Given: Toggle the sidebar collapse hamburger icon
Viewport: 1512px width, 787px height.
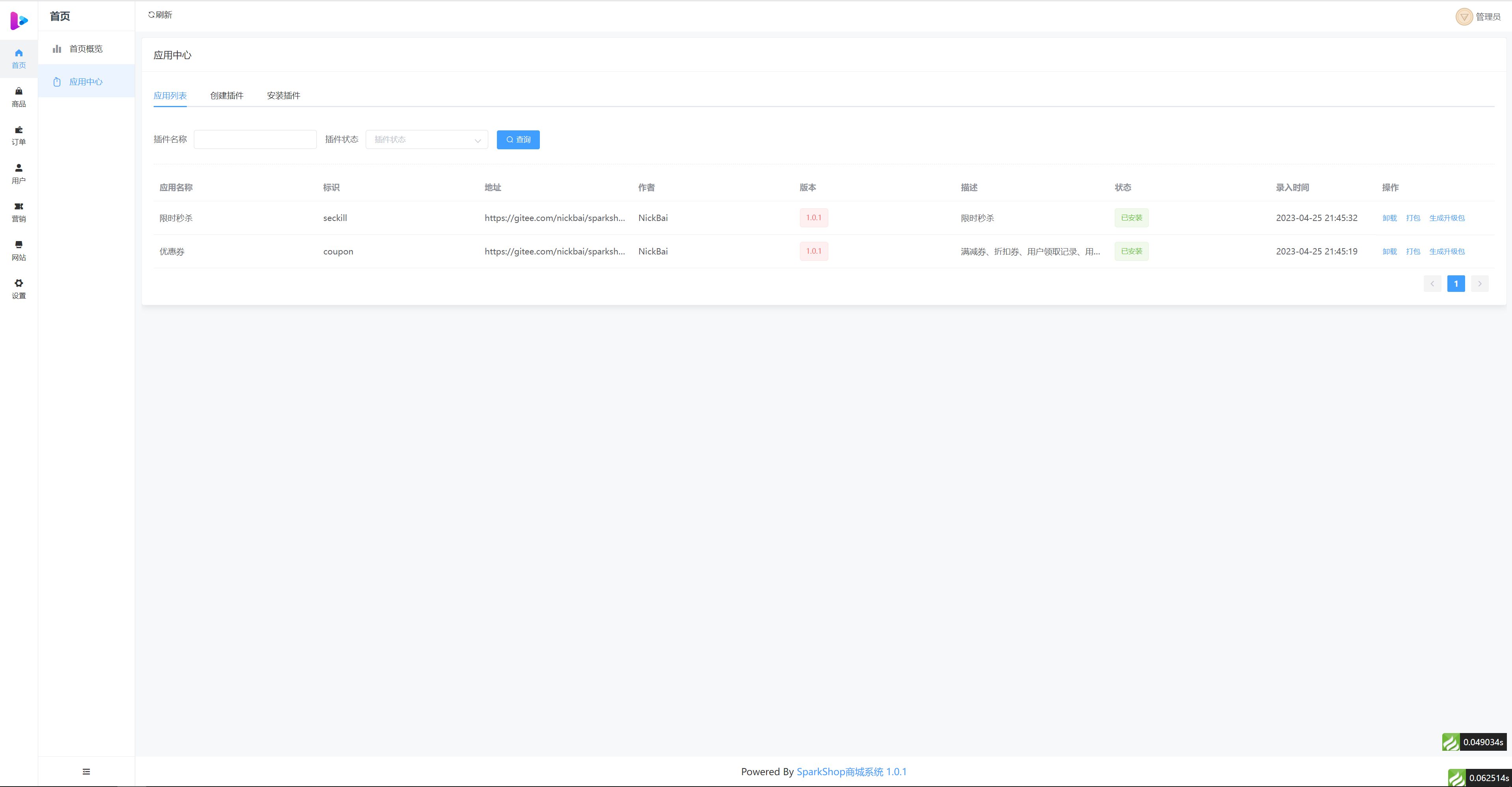Looking at the screenshot, I should pos(86,771).
